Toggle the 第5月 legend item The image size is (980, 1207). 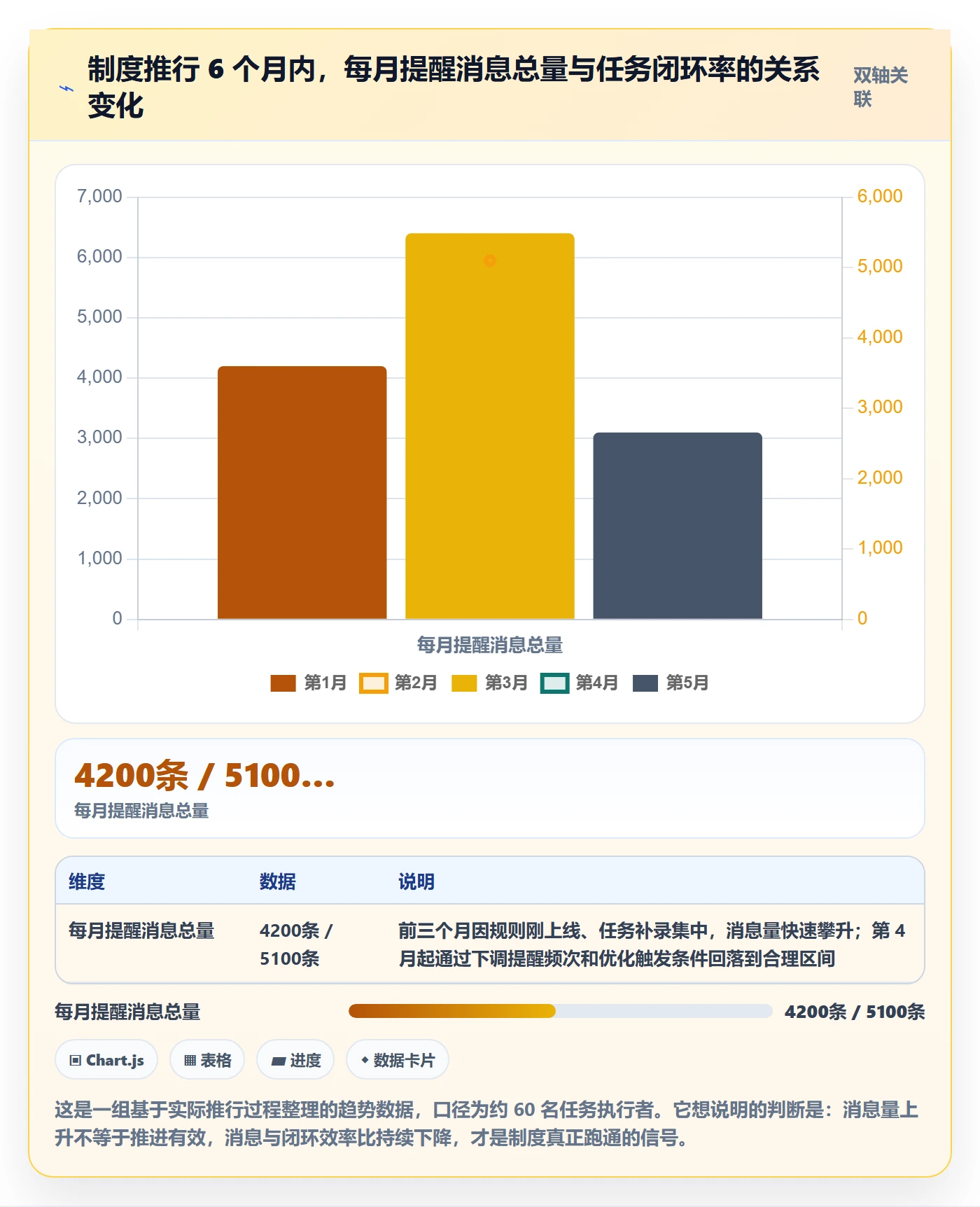(x=671, y=683)
